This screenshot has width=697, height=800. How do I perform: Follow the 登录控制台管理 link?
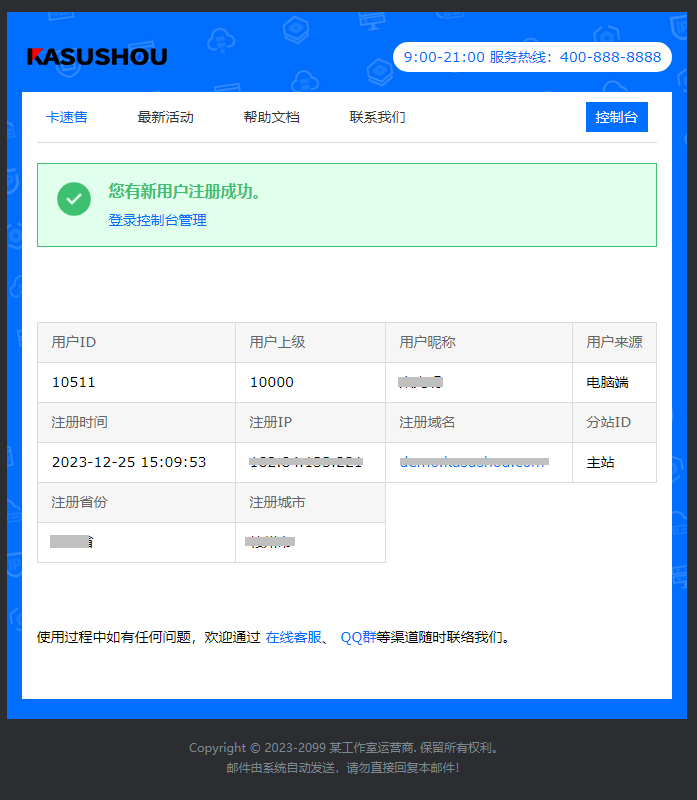point(157,220)
